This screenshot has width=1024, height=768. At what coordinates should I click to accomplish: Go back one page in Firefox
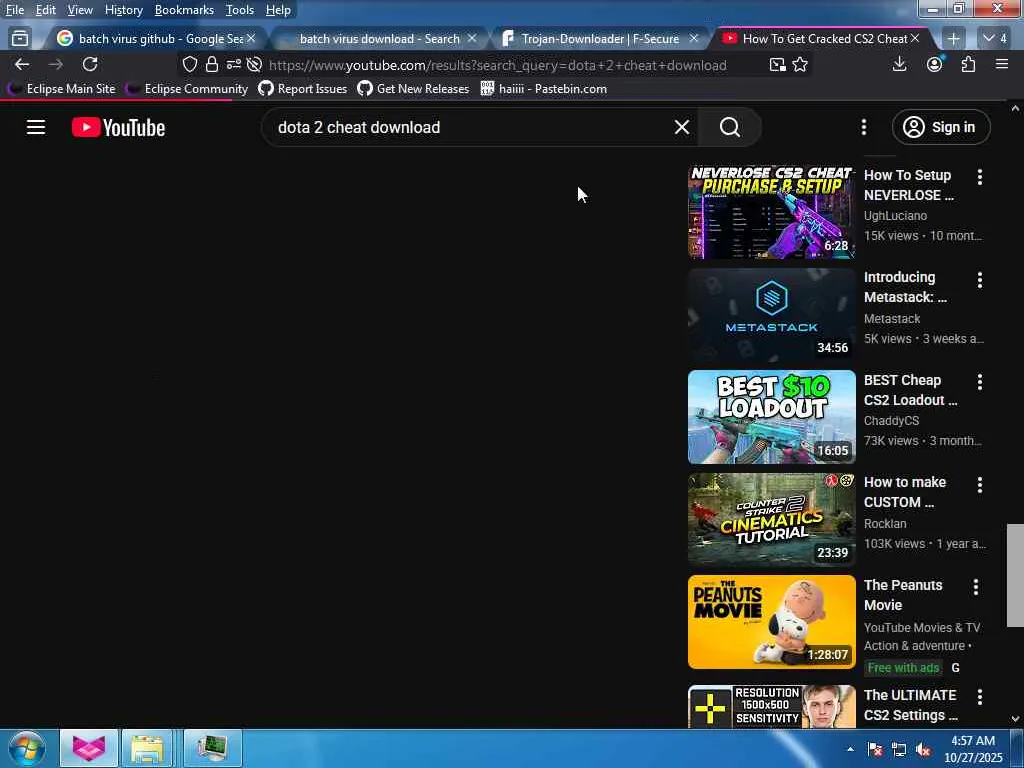pos(22,64)
